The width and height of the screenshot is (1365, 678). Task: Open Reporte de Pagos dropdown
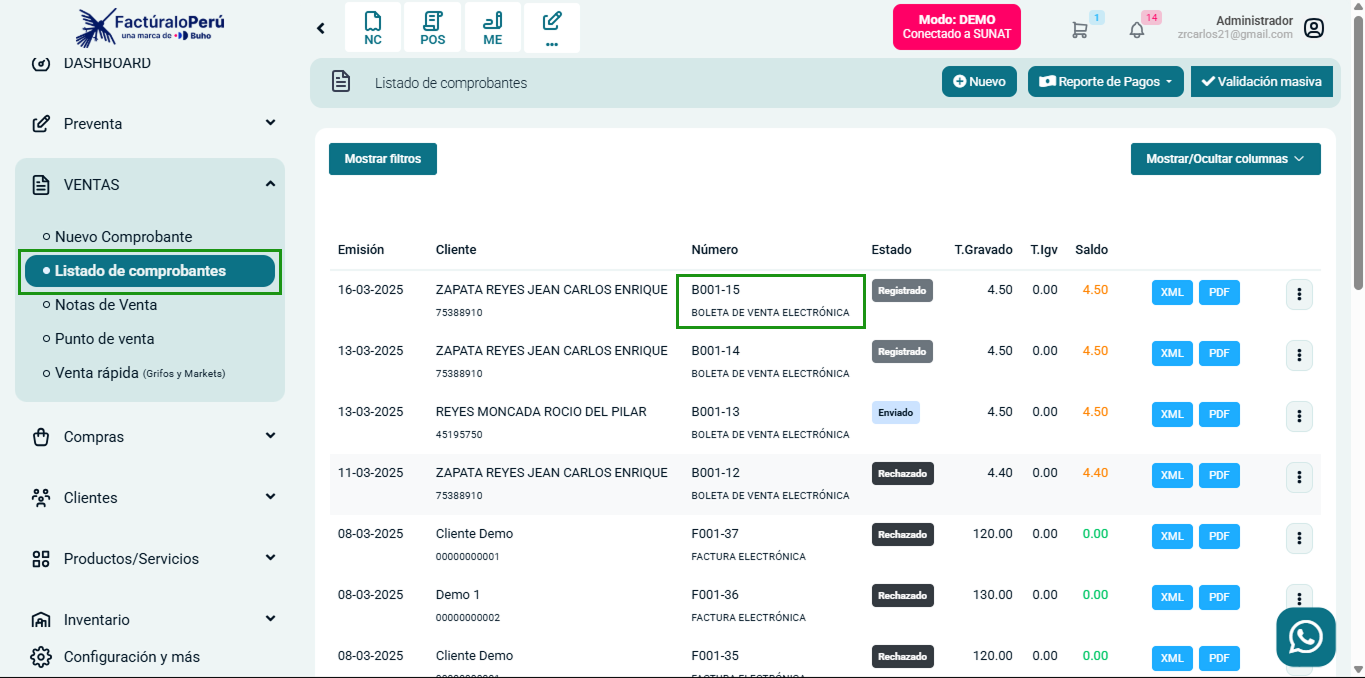coord(1105,82)
